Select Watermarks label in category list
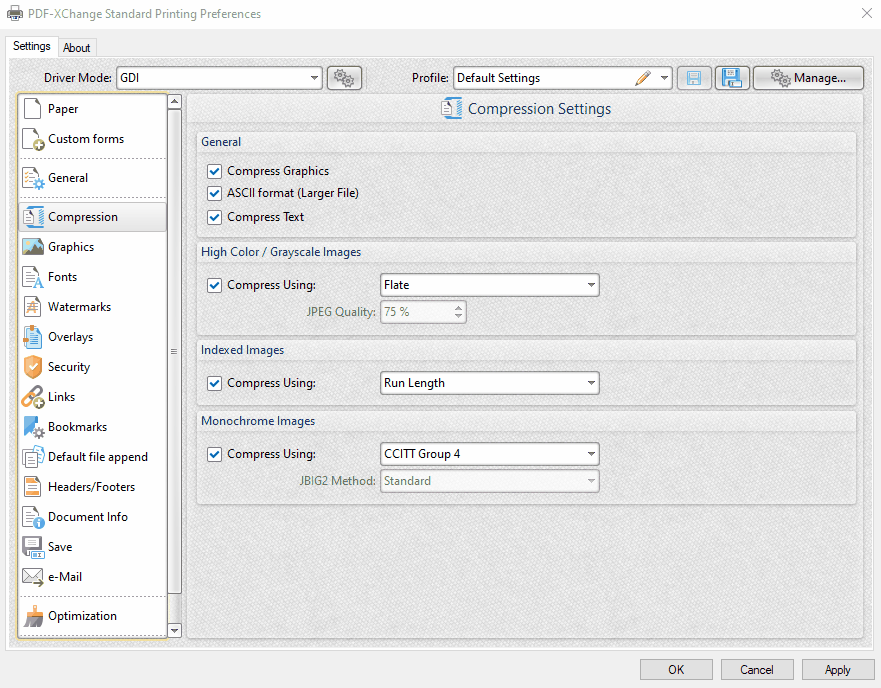881x688 pixels. [x=79, y=307]
